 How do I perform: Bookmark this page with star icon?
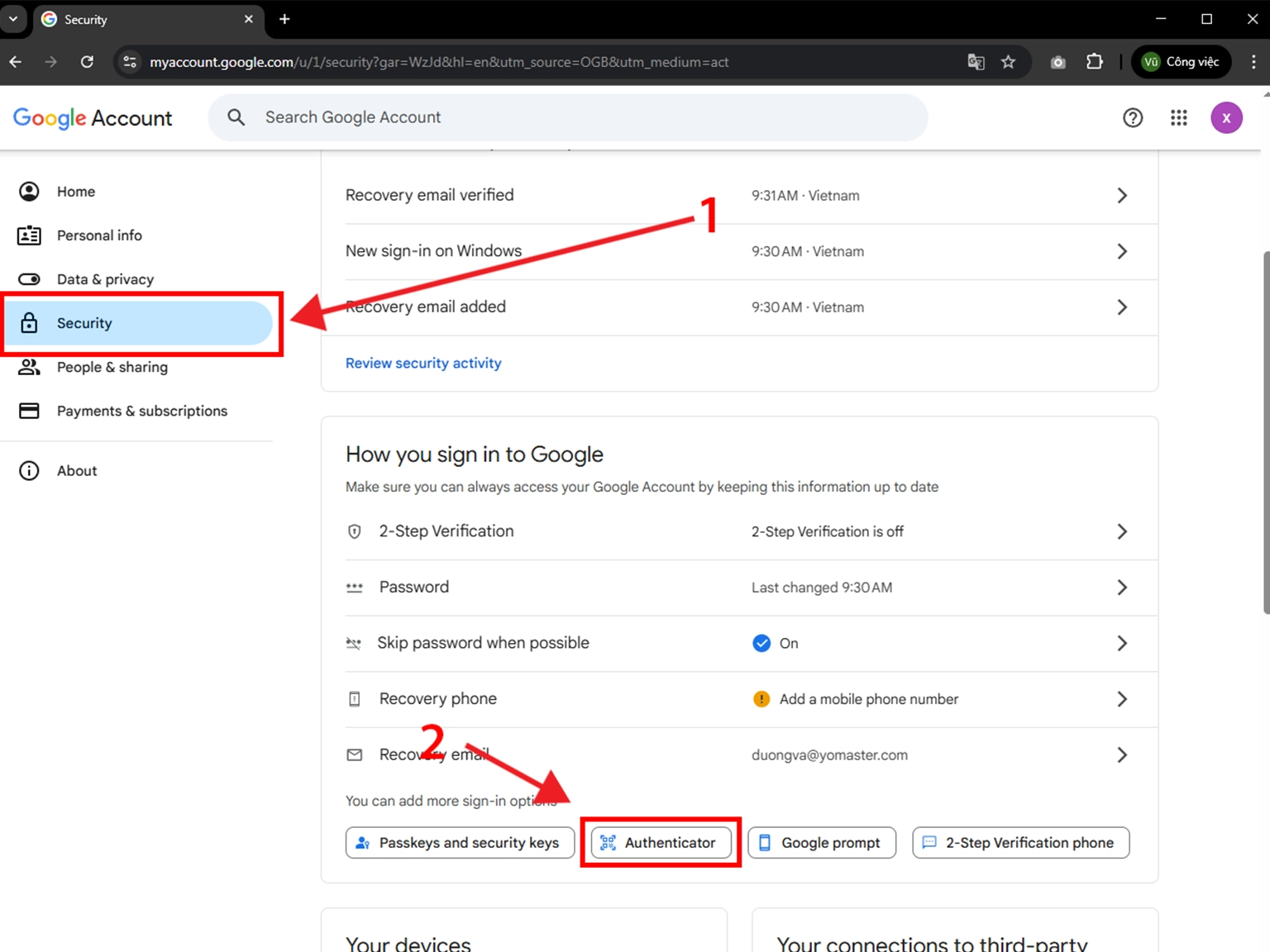[1008, 62]
